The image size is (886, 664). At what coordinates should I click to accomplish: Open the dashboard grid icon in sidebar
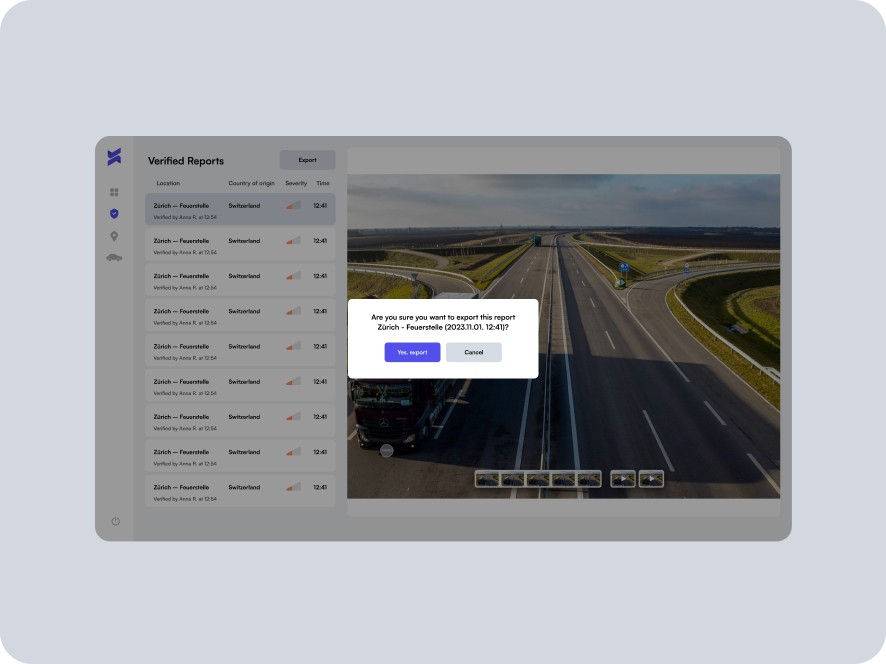tap(114, 191)
